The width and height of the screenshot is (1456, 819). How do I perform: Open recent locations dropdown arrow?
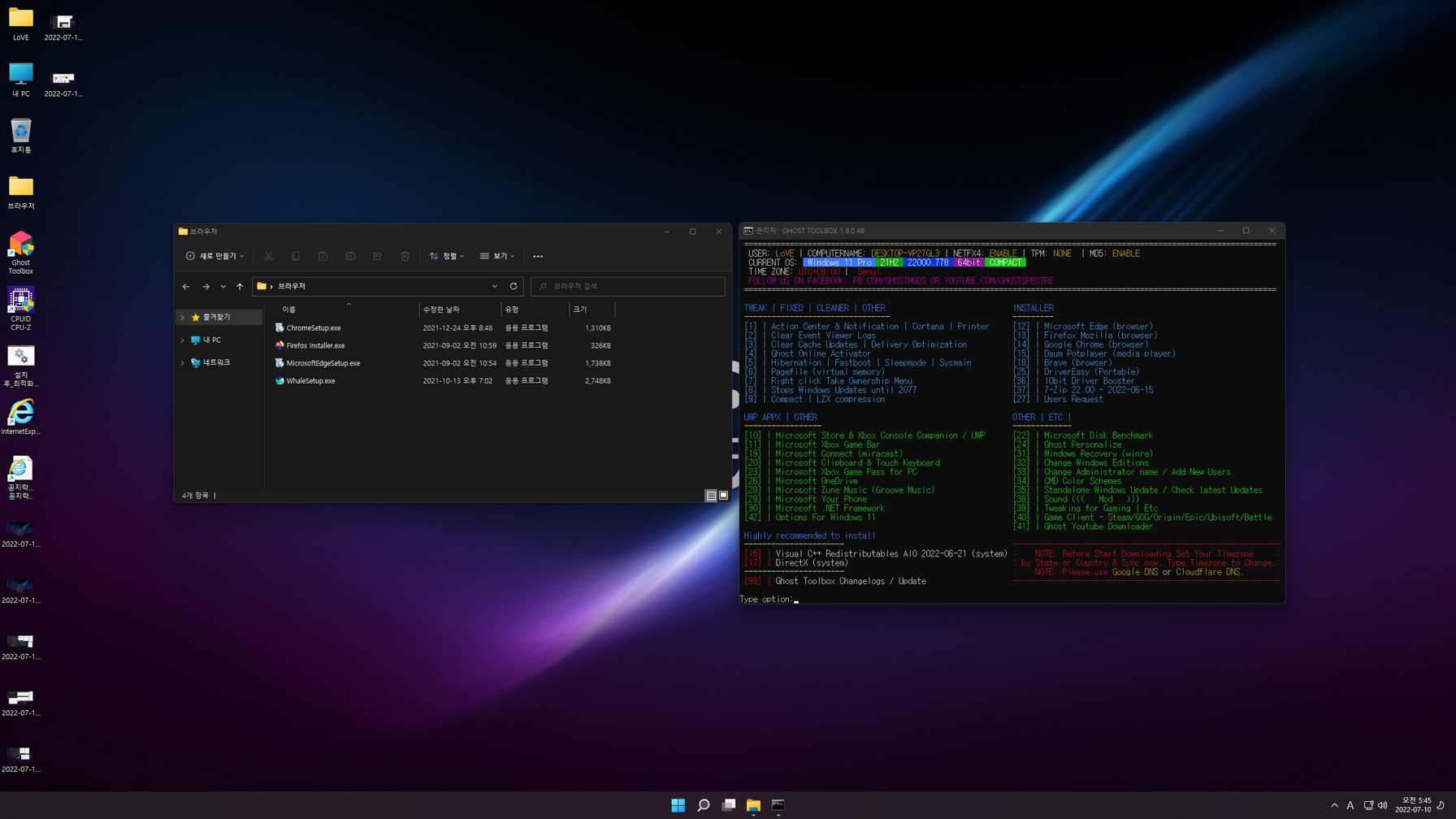[223, 286]
